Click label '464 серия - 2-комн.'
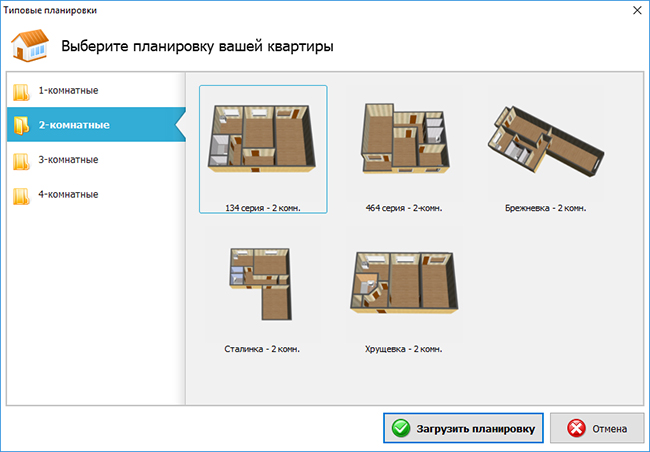Image resolution: width=650 pixels, height=452 pixels. (404, 208)
